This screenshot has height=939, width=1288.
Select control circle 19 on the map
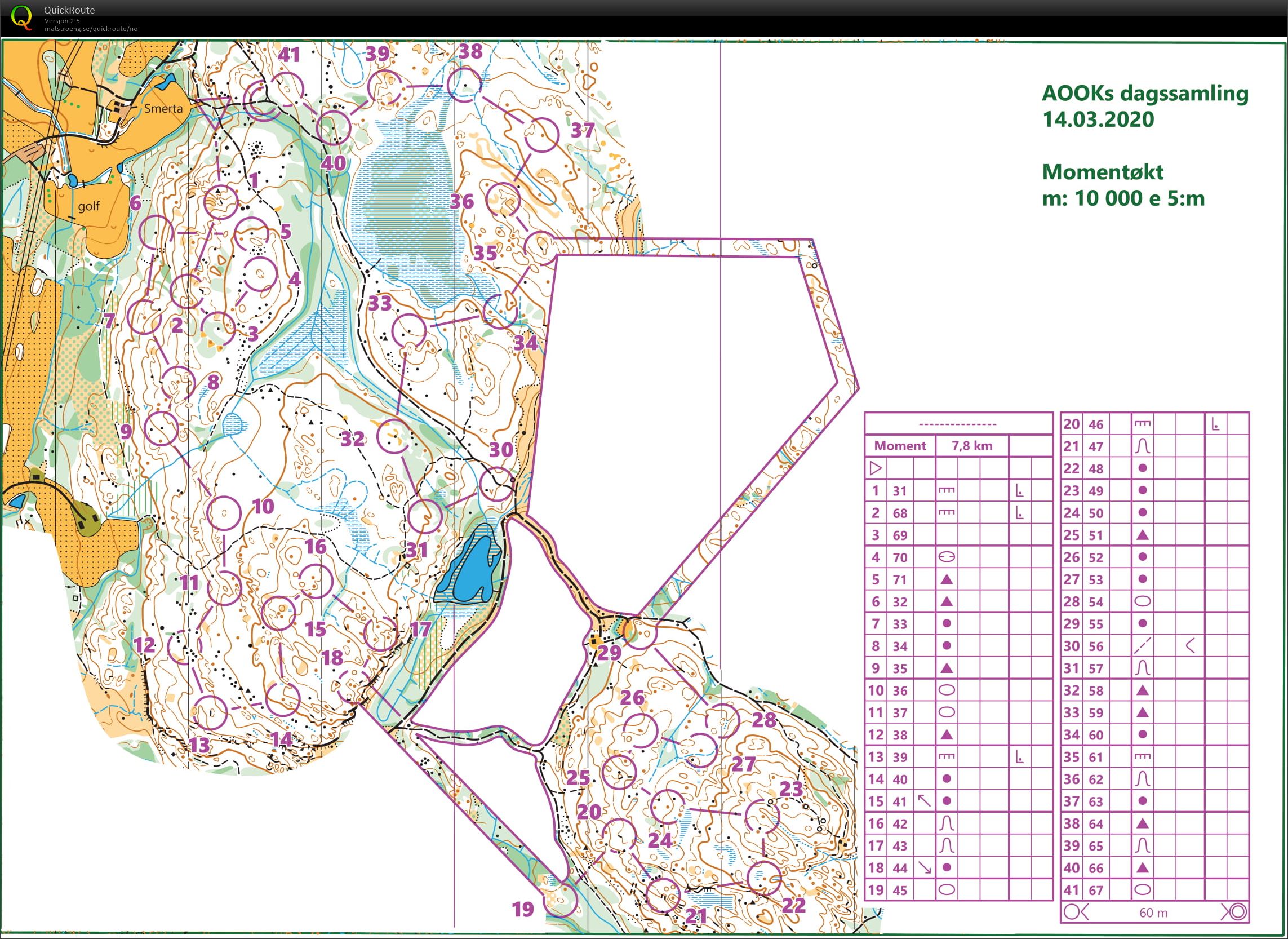point(561,900)
